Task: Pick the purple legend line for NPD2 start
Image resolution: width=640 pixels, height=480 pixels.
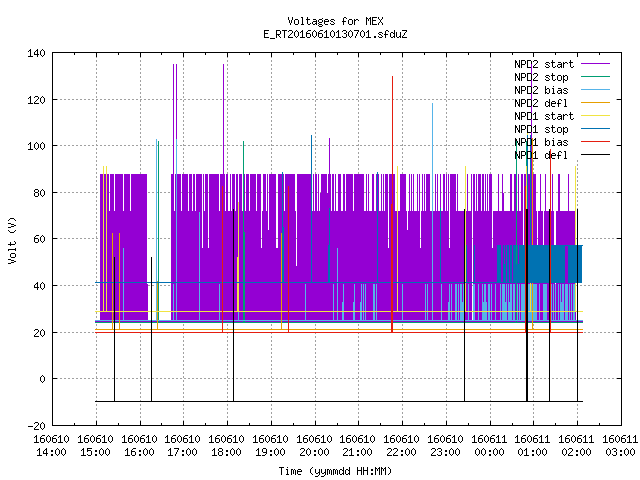Action: (x=595, y=64)
